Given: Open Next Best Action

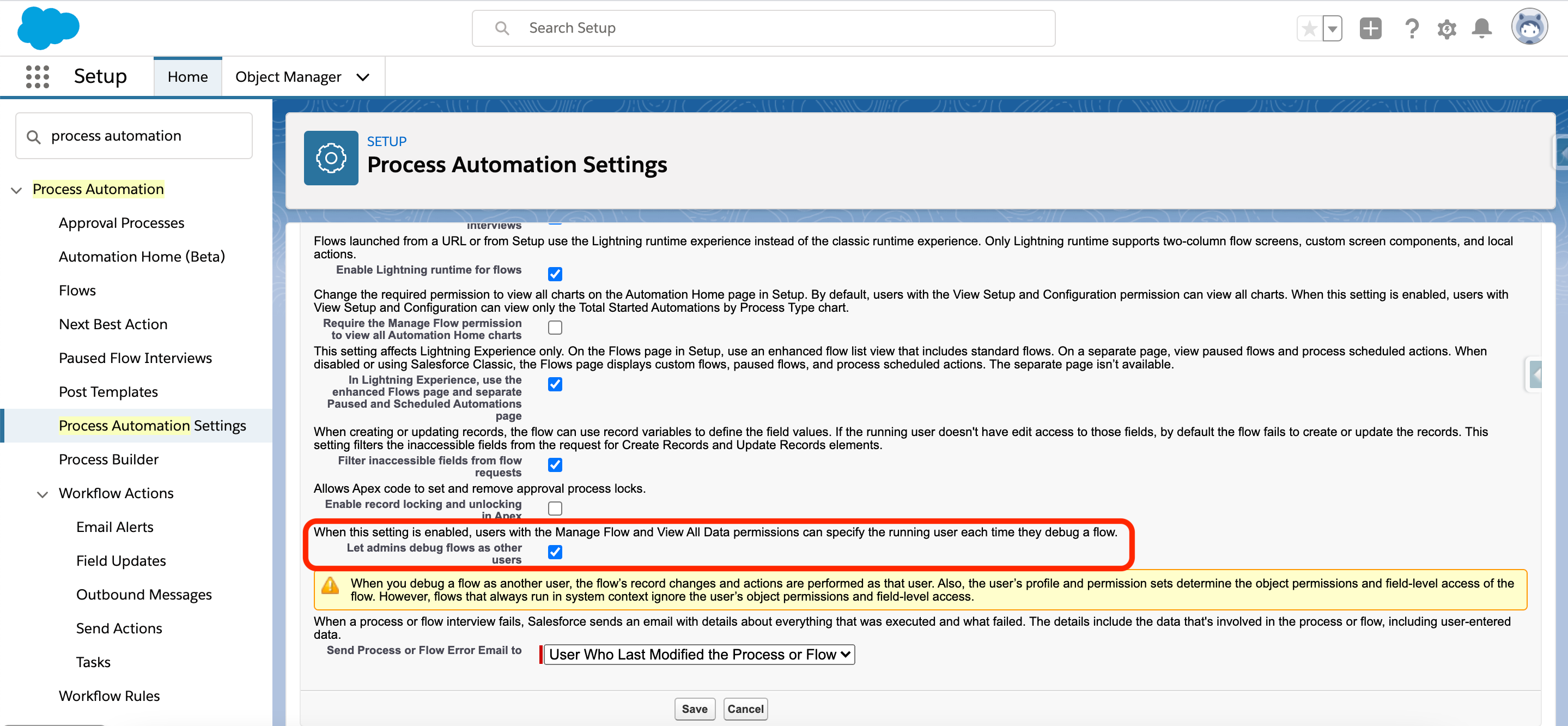Looking at the screenshot, I should tap(113, 324).
